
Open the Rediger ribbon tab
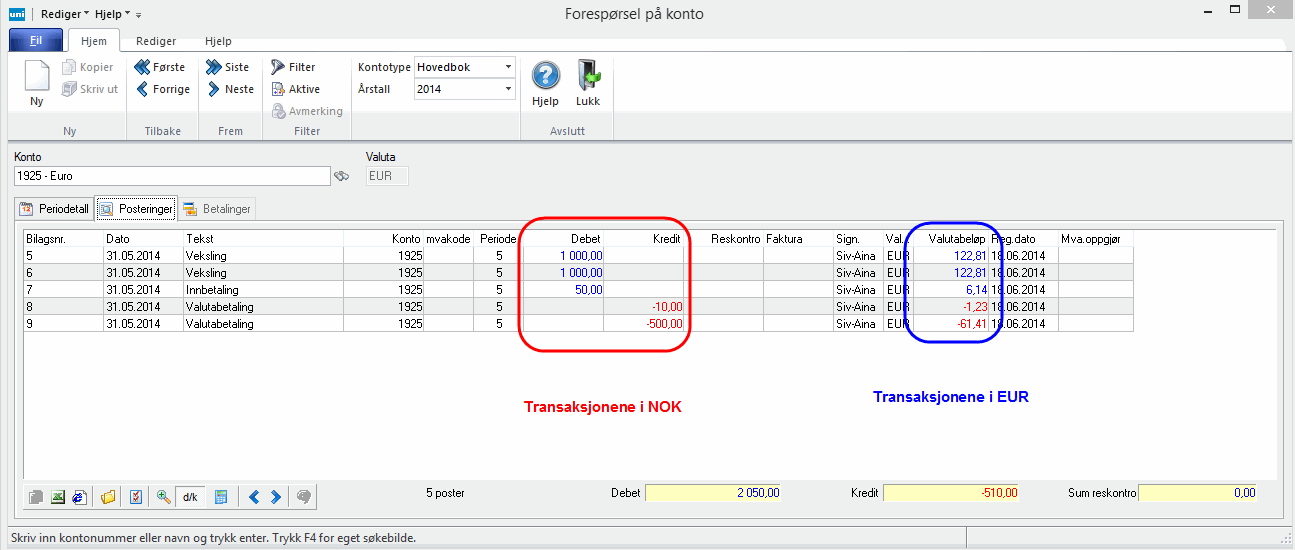click(x=156, y=41)
